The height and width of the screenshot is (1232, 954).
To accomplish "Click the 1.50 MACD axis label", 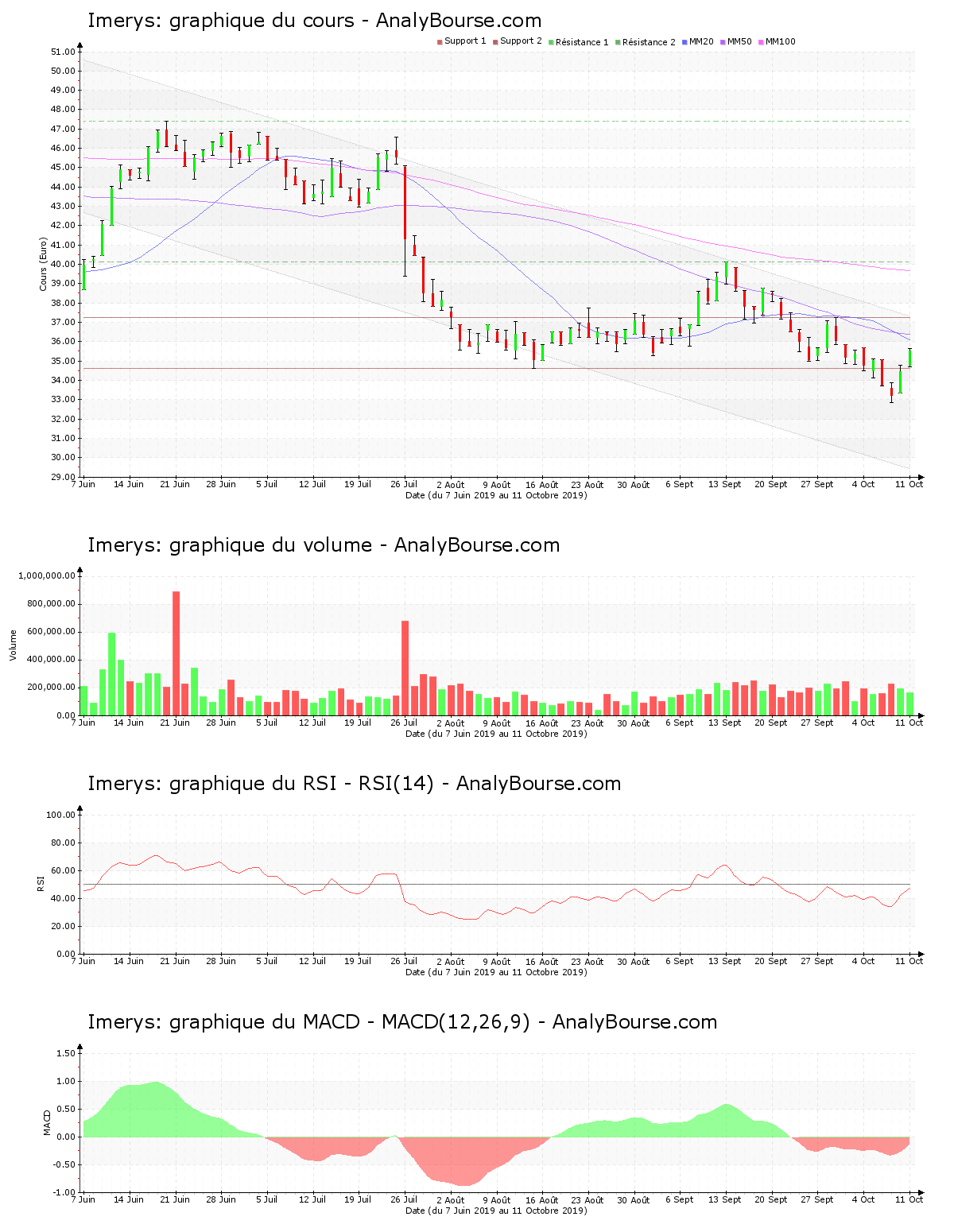I will coord(67,1053).
